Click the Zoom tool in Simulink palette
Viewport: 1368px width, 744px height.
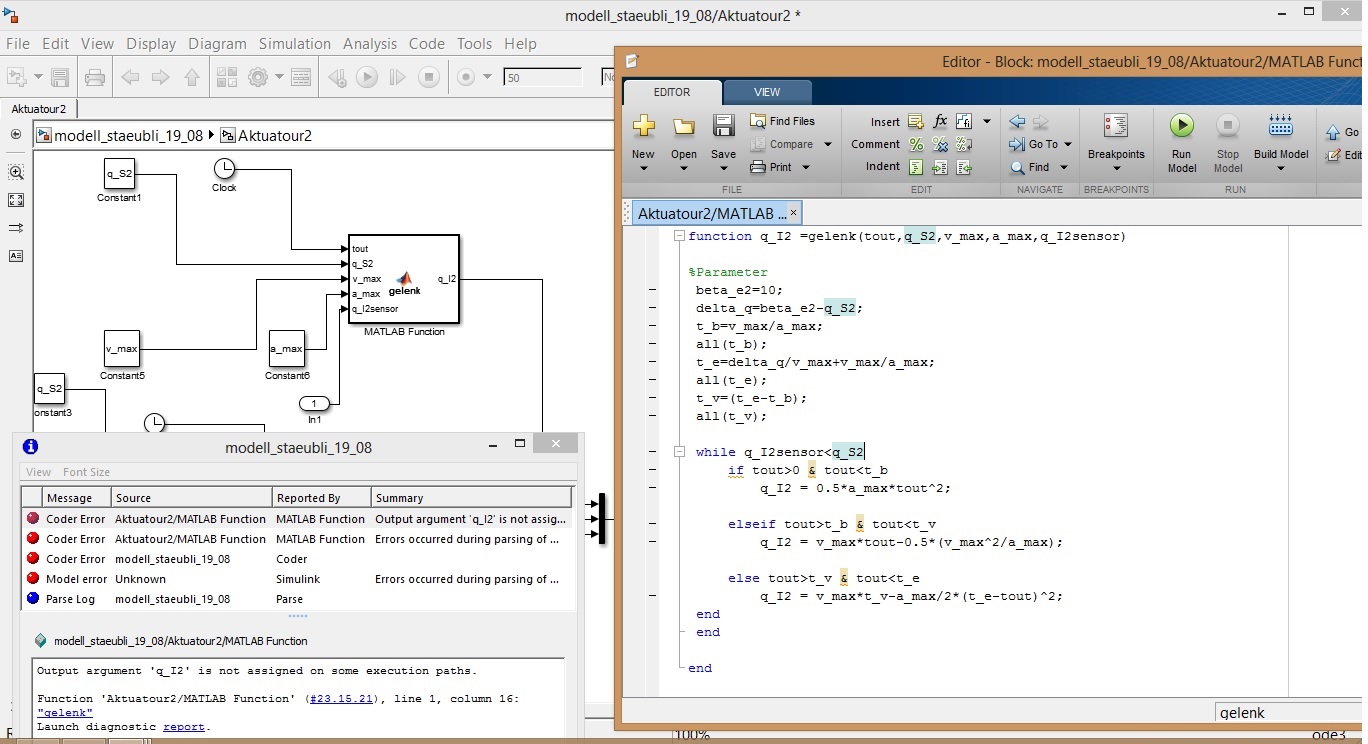click(x=15, y=172)
